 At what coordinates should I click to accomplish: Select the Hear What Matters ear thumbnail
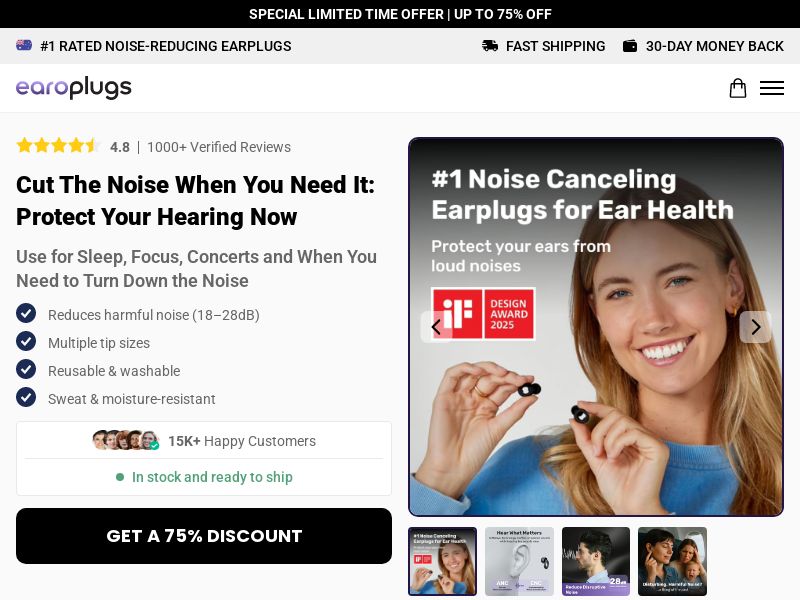(x=519, y=561)
